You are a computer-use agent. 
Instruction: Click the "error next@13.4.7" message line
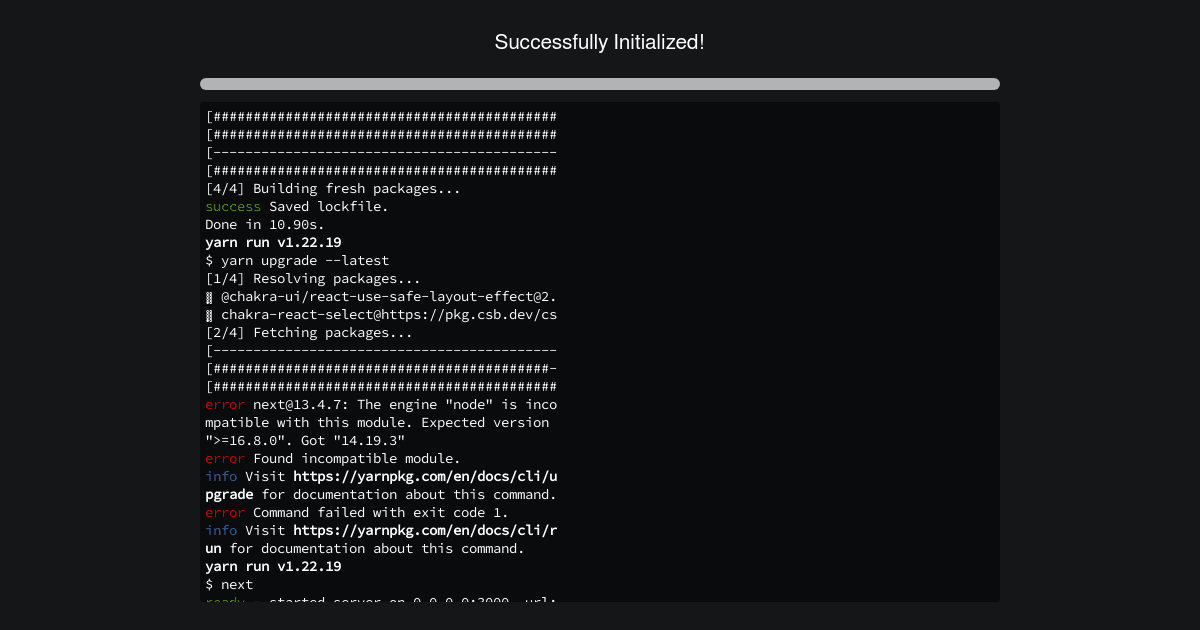381,405
